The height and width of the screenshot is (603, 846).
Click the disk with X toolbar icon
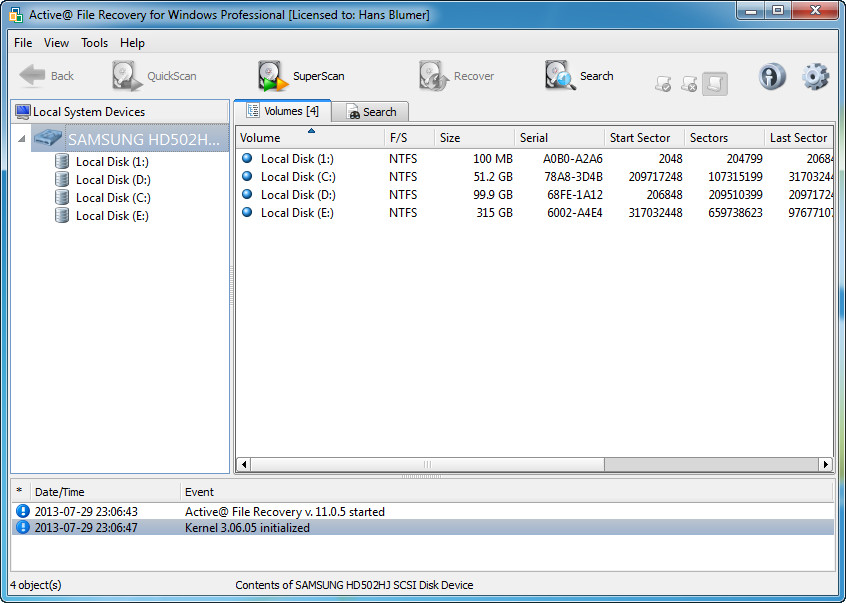(689, 84)
